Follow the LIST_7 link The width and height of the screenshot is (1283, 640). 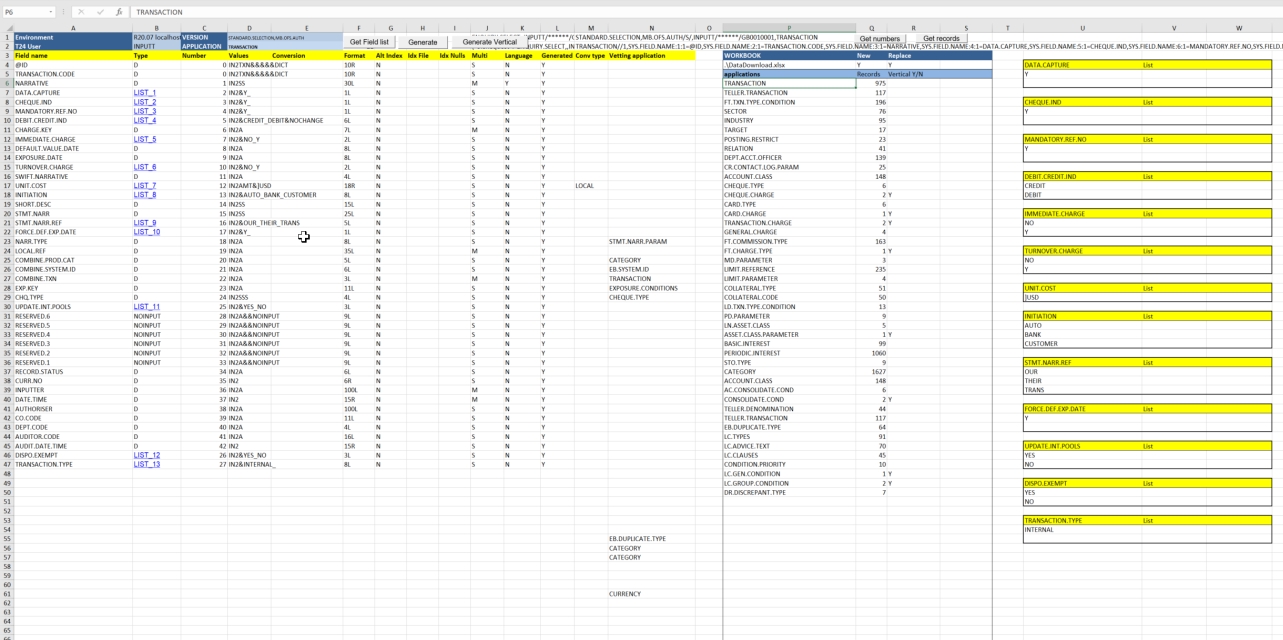point(145,186)
